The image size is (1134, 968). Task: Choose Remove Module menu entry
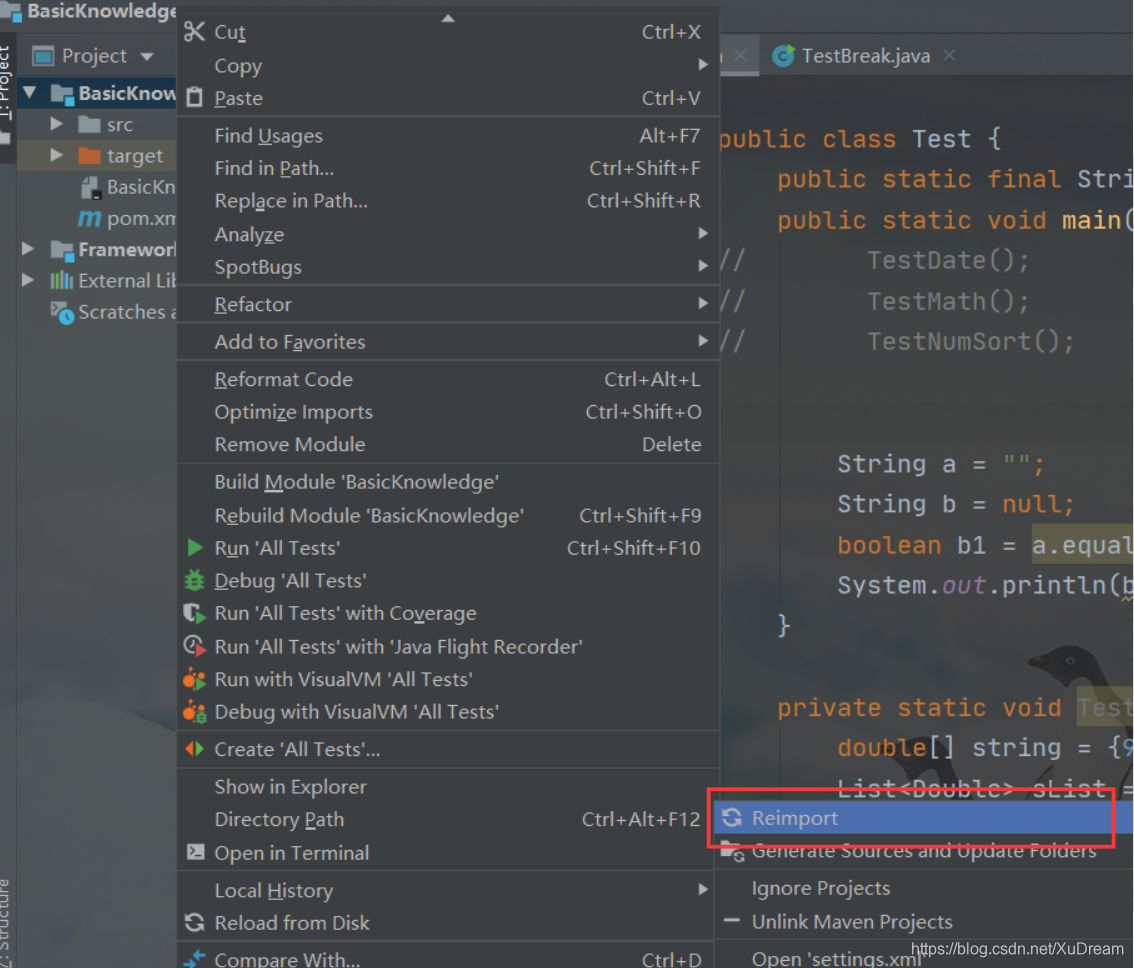448,444
